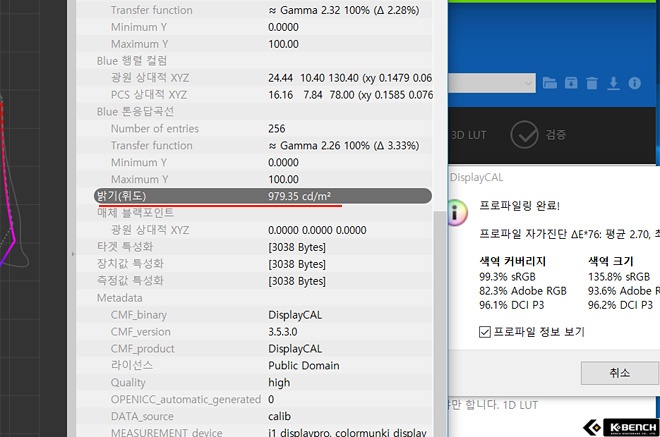Click the 96.2% DCI P3 gamut volume text

(620, 305)
